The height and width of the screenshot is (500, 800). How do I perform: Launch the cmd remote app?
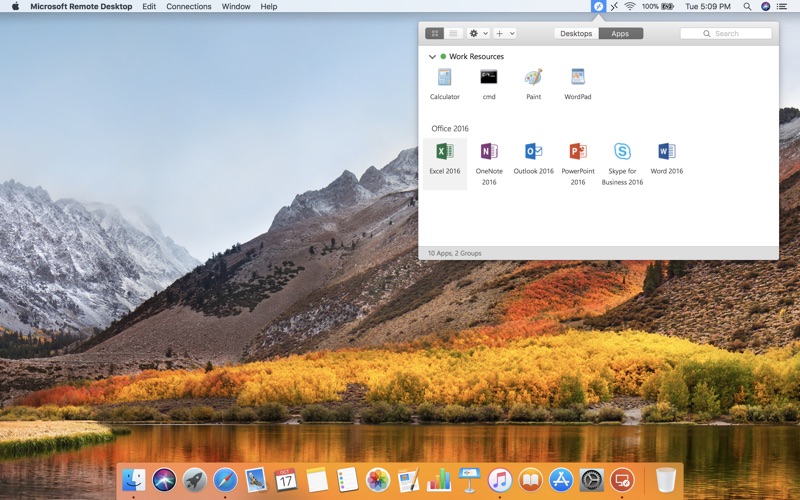coord(489,78)
